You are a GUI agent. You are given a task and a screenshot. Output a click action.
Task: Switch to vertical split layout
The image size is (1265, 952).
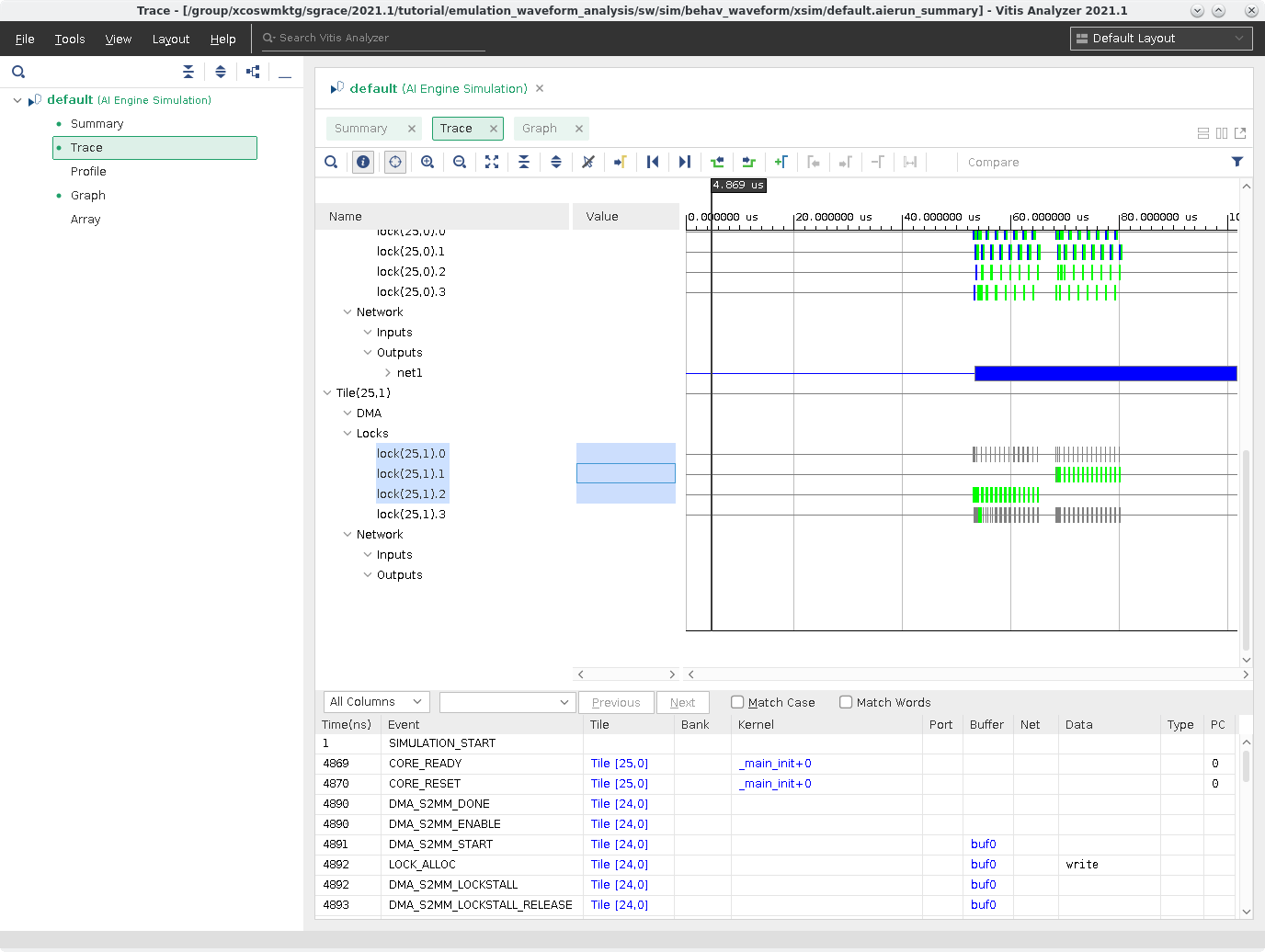tap(1222, 133)
